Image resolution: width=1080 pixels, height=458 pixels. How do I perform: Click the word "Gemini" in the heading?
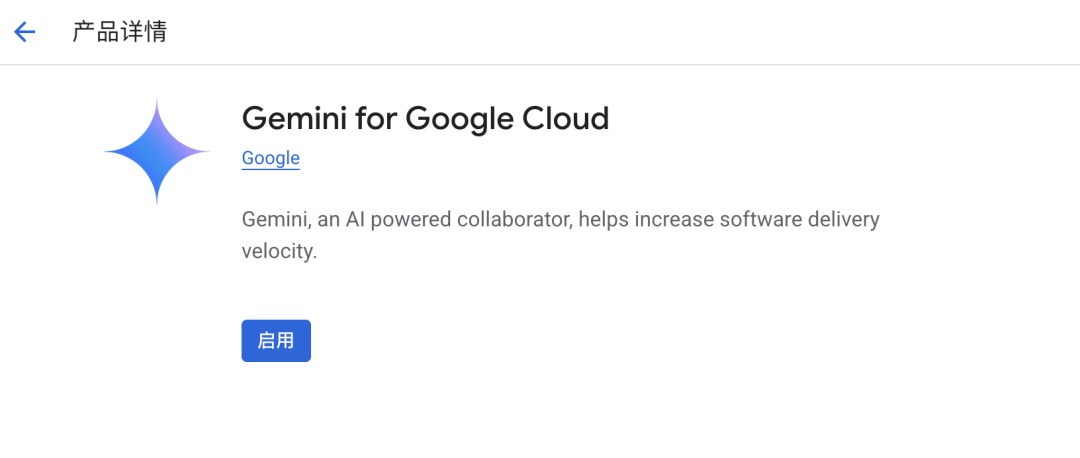coord(294,118)
